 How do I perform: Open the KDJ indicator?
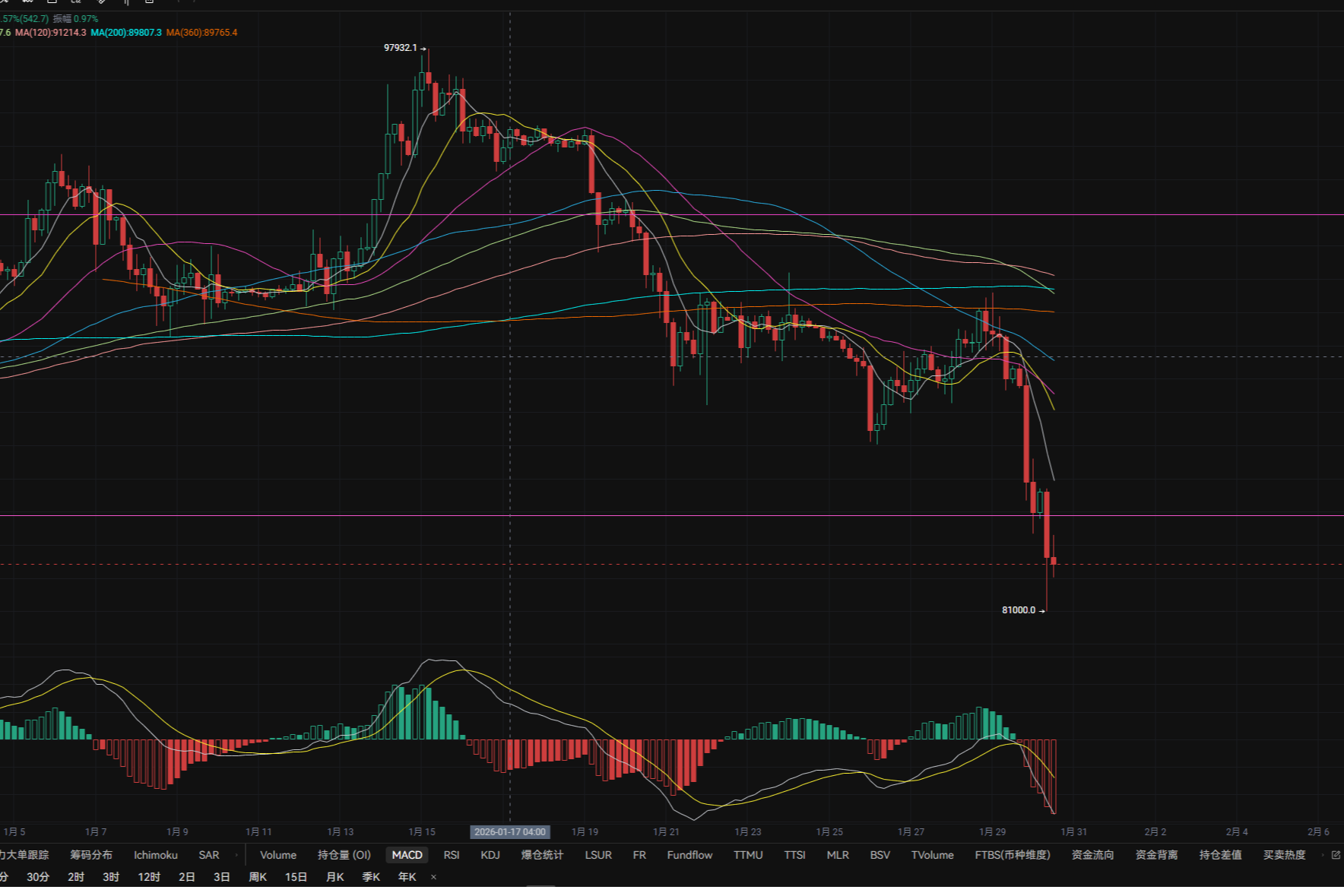point(490,855)
